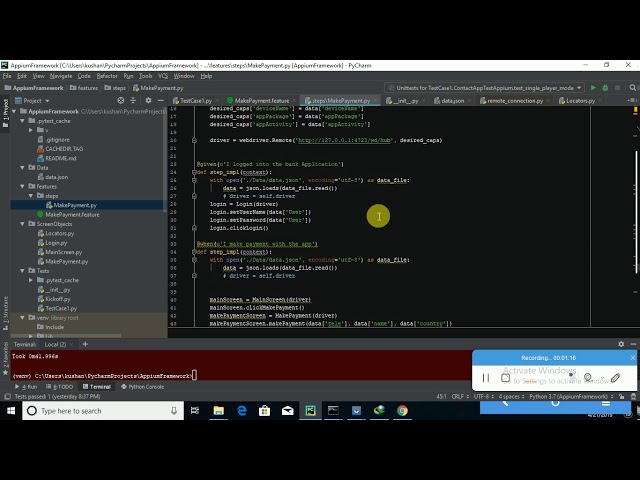Collapse the Data folder
Viewport: 640px width, 480px height.
pyautogui.click(x=22, y=168)
